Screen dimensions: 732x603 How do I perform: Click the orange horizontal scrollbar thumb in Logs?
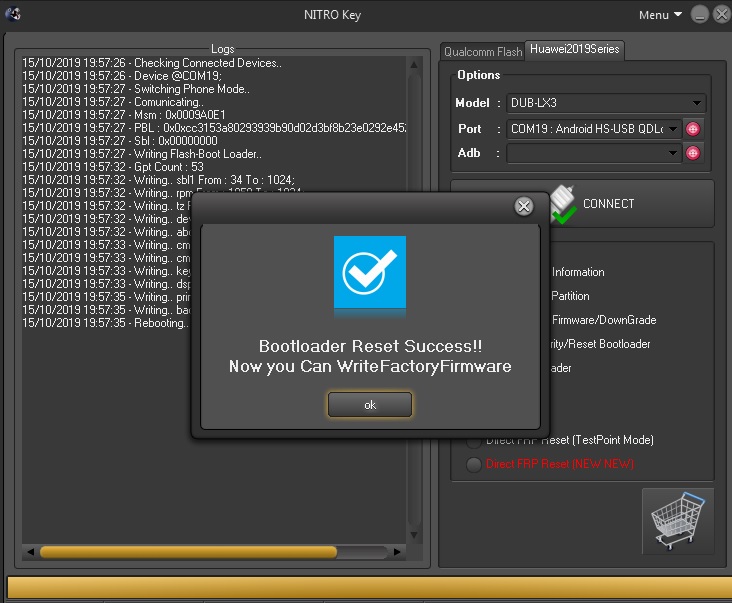click(188, 552)
